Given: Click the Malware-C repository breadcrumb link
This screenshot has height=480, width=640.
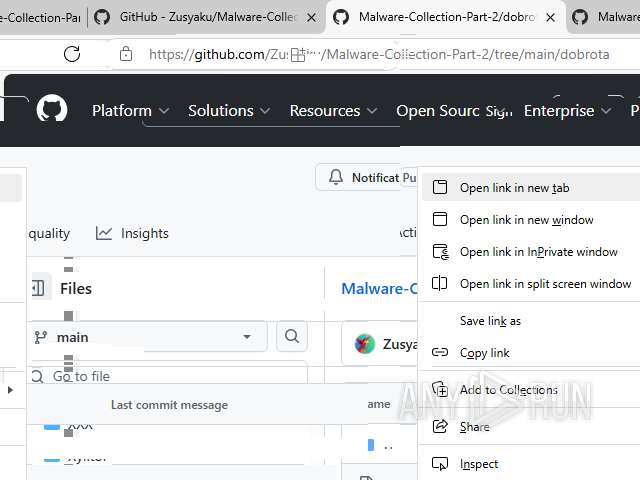Looking at the screenshot, I should [379, 289].
